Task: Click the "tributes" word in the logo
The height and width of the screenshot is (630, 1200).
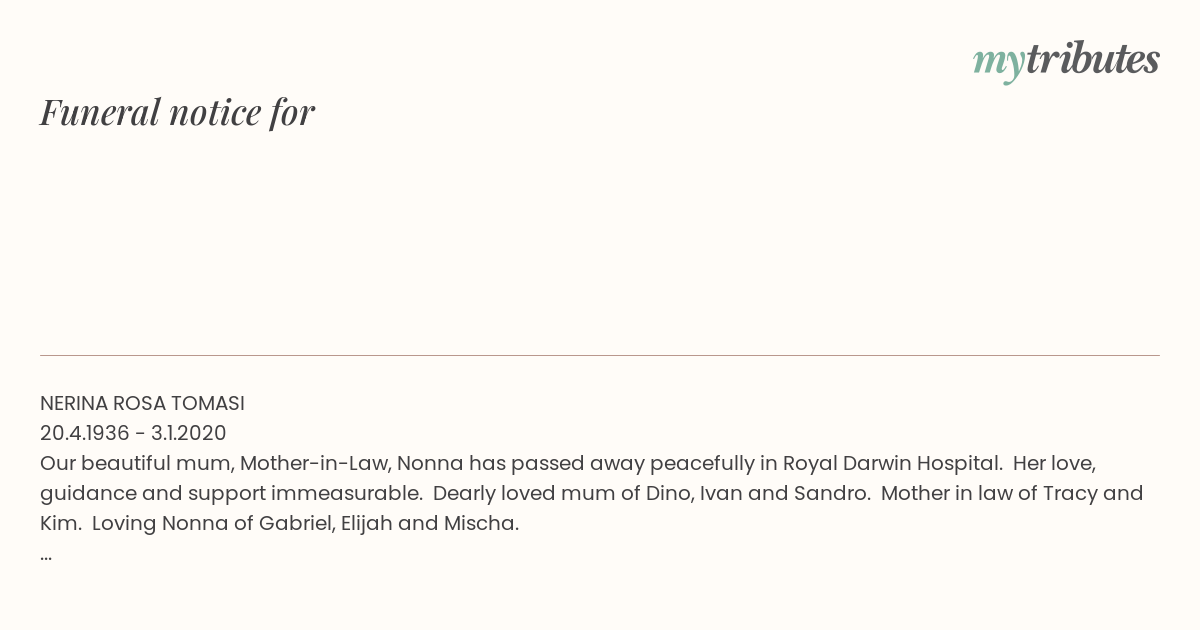Action: (1092, 59)
